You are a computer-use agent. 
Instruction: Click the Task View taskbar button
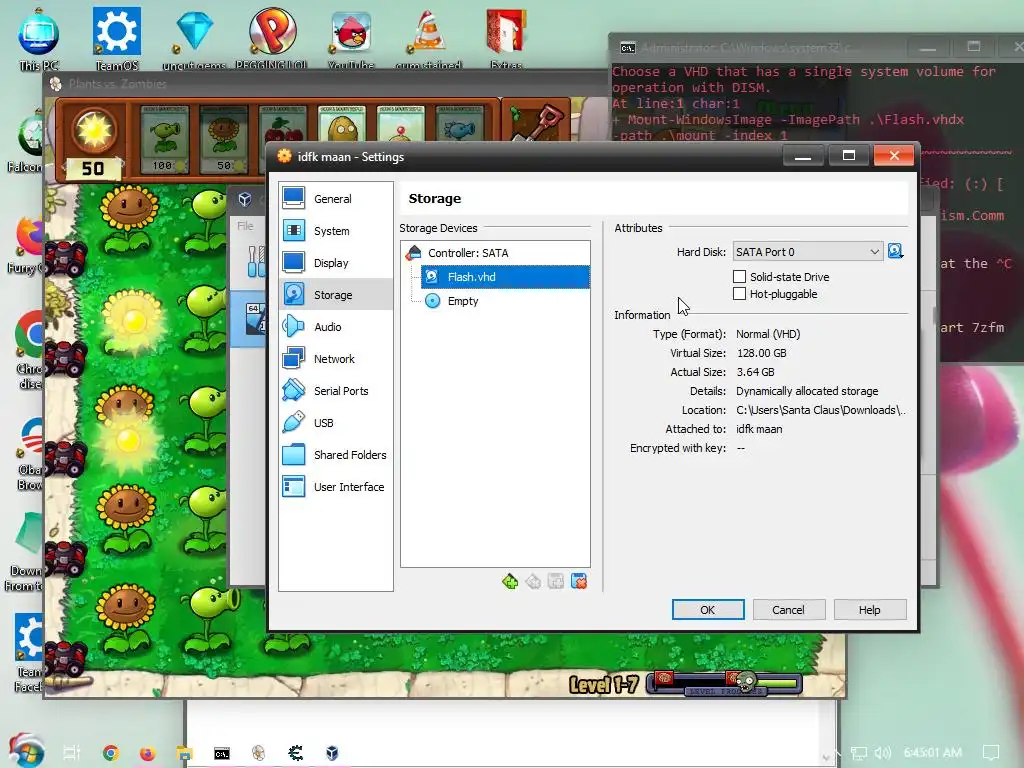click(71, 753)
